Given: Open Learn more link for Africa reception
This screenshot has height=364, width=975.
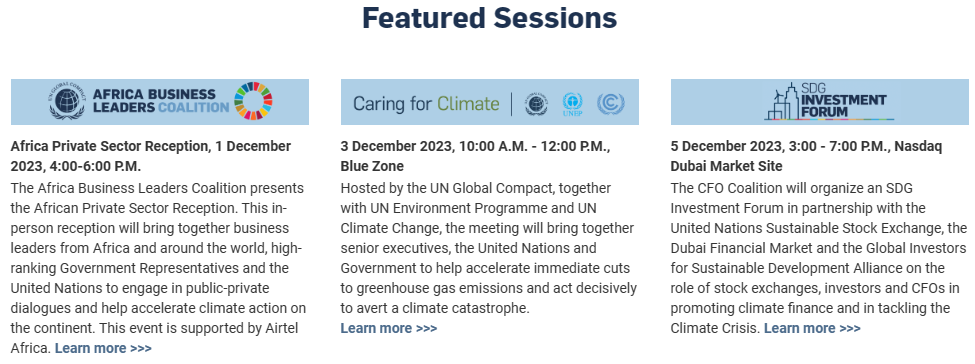Looking at the screenshot, I should [x=103, y=348].
